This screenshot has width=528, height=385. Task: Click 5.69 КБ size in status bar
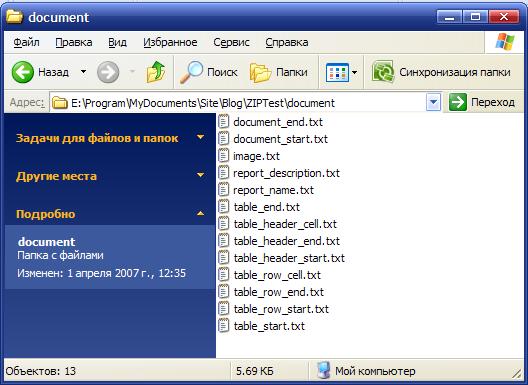(x=254, y=371)
